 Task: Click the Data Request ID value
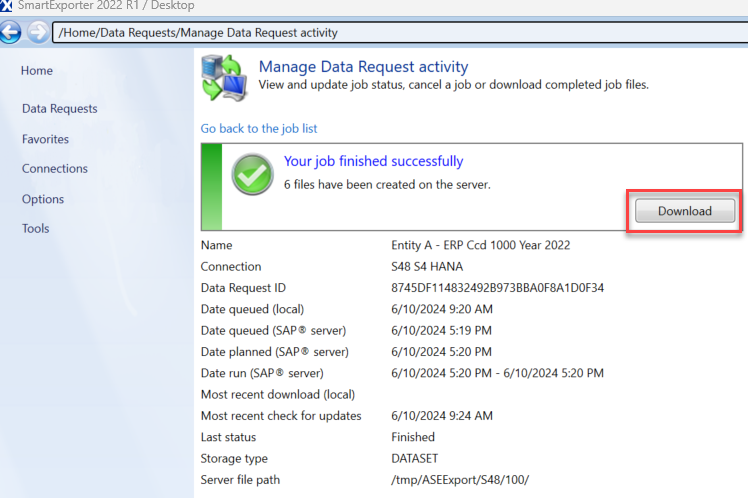point(497,288)
